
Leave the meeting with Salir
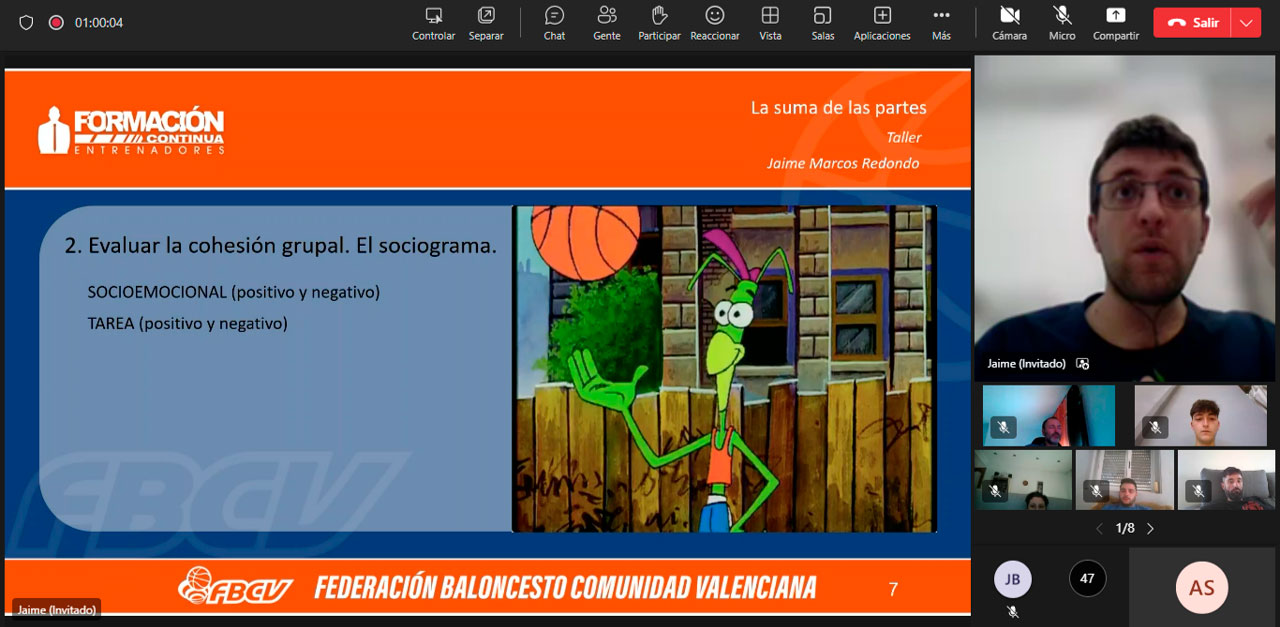pyautogui.click(x=1193, y=23)
